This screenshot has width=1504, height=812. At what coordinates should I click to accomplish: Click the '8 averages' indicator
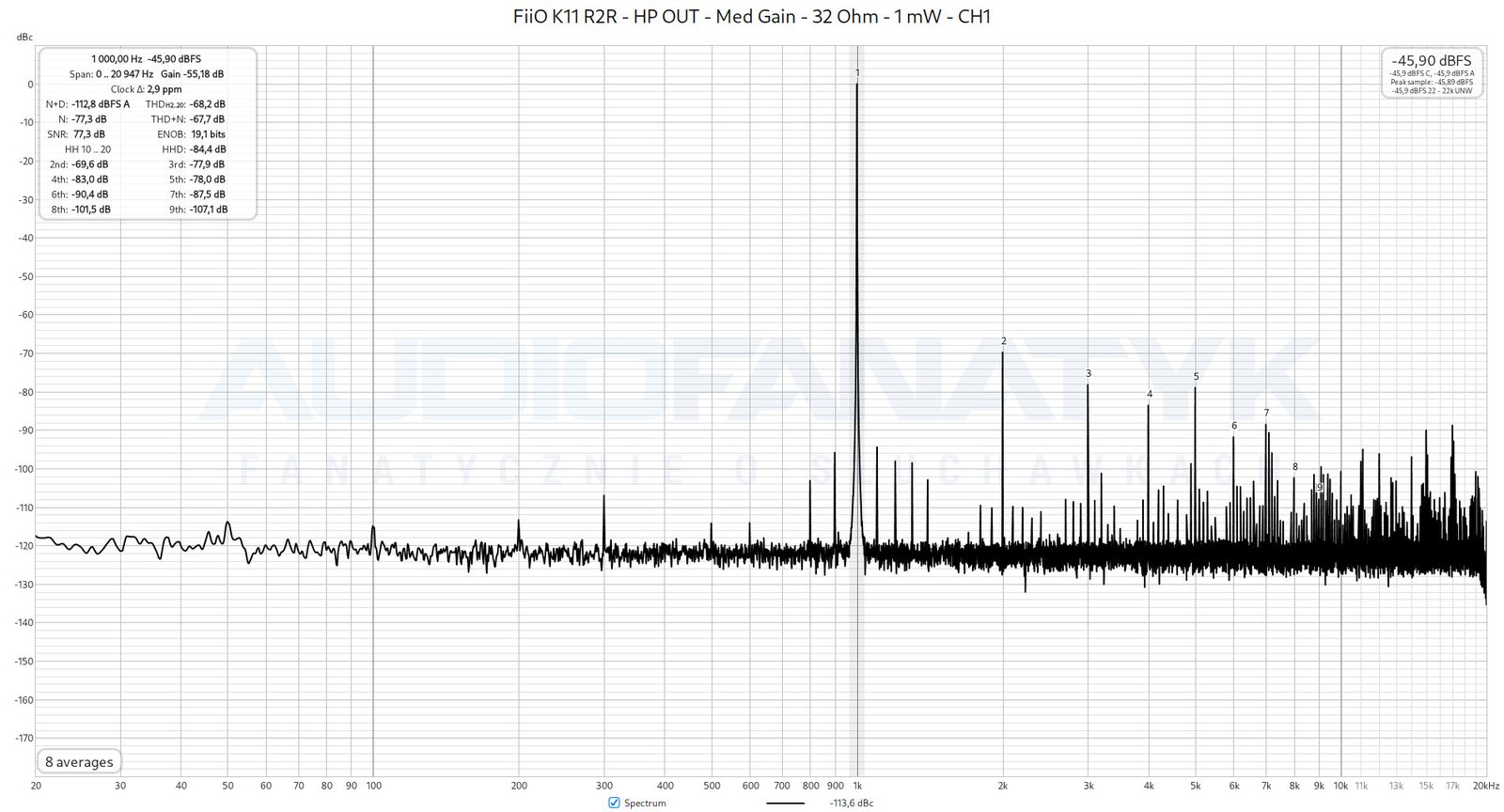coord(80,762)
